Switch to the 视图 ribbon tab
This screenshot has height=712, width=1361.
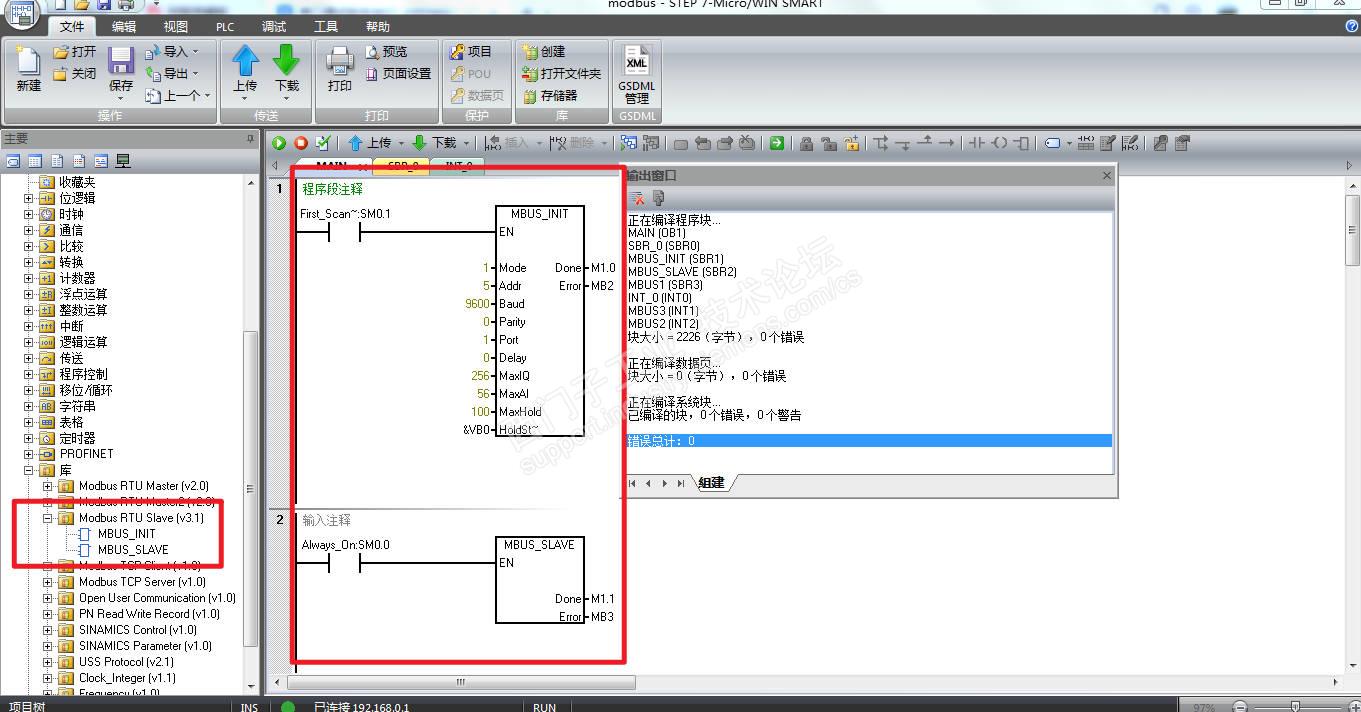coord(176,27)
